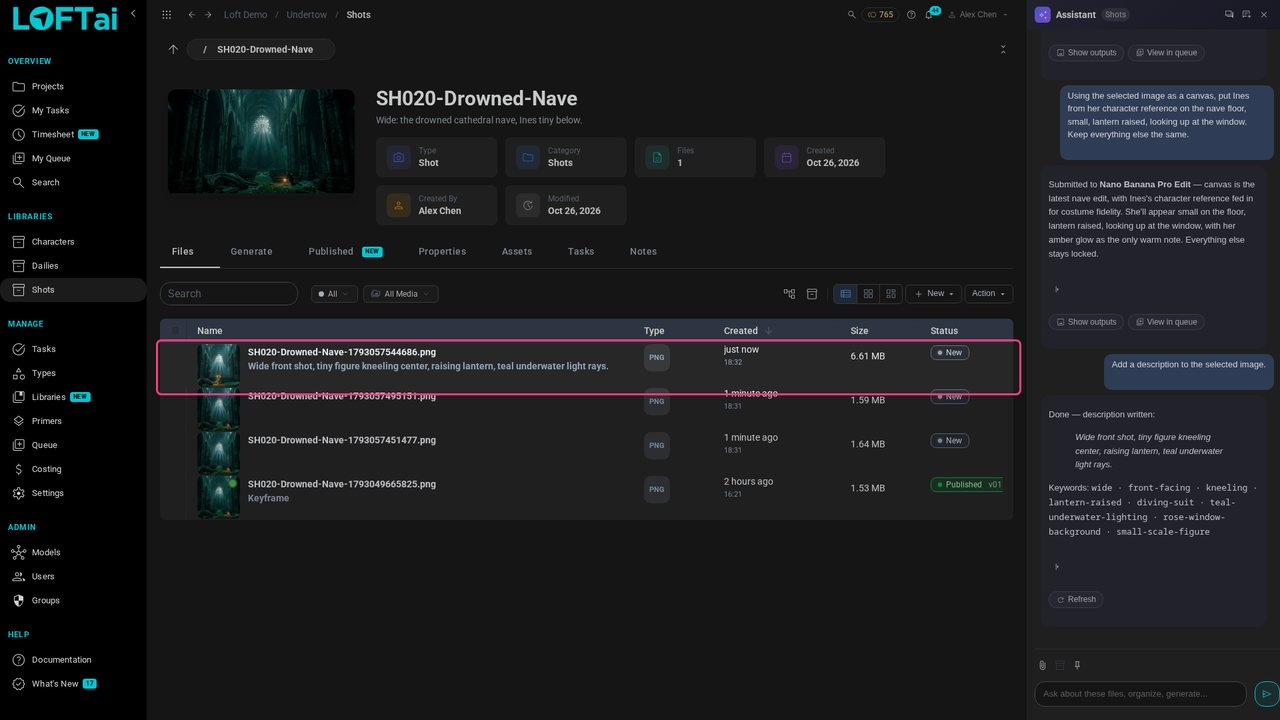Image resolution: width=1280 pixels, height=720 pixels.
Task: Click the first View in queue button
Action: (x=1166, y=53)
